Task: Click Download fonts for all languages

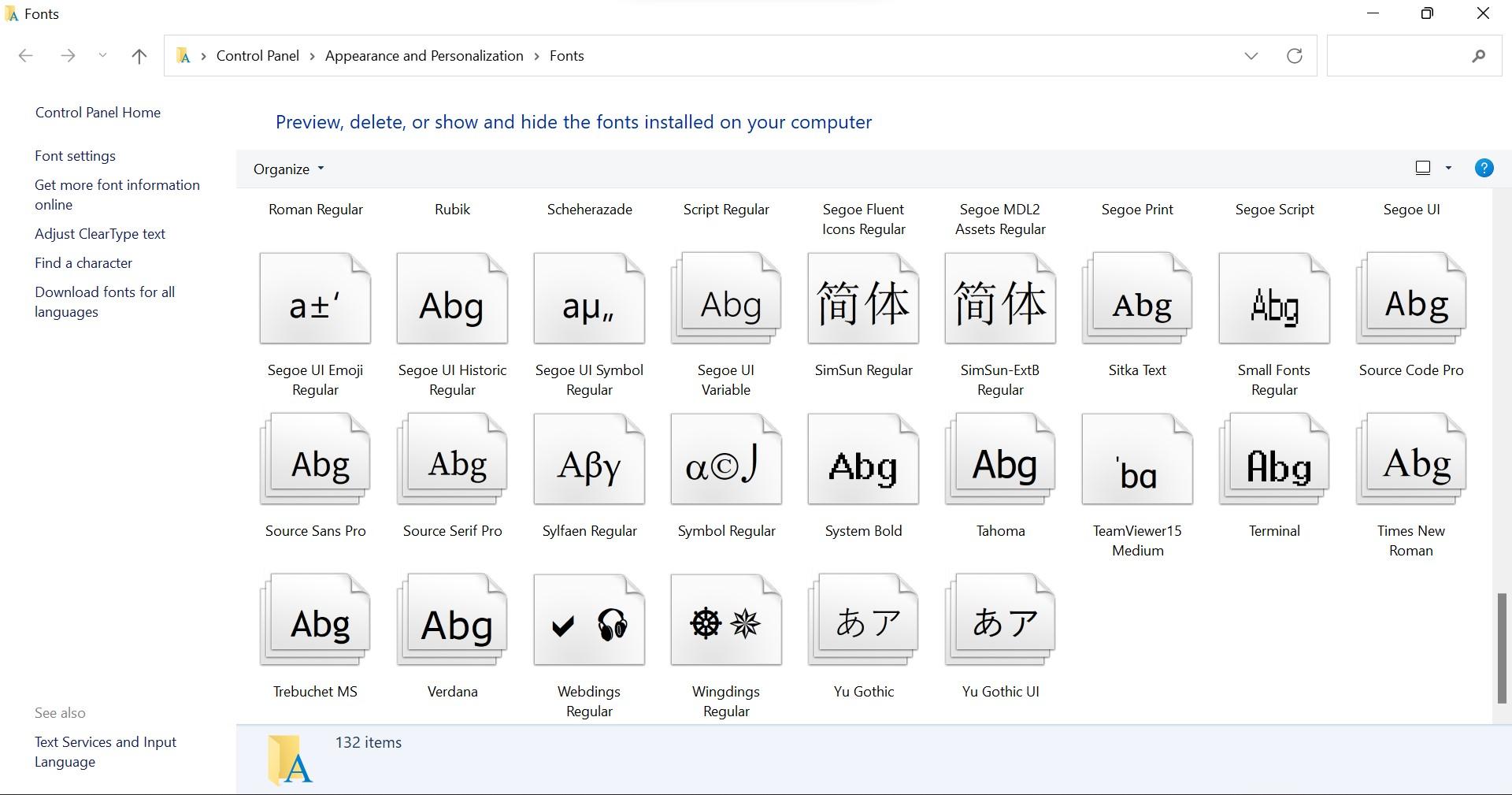Action: pyautogui.click(x=105, y=302)
